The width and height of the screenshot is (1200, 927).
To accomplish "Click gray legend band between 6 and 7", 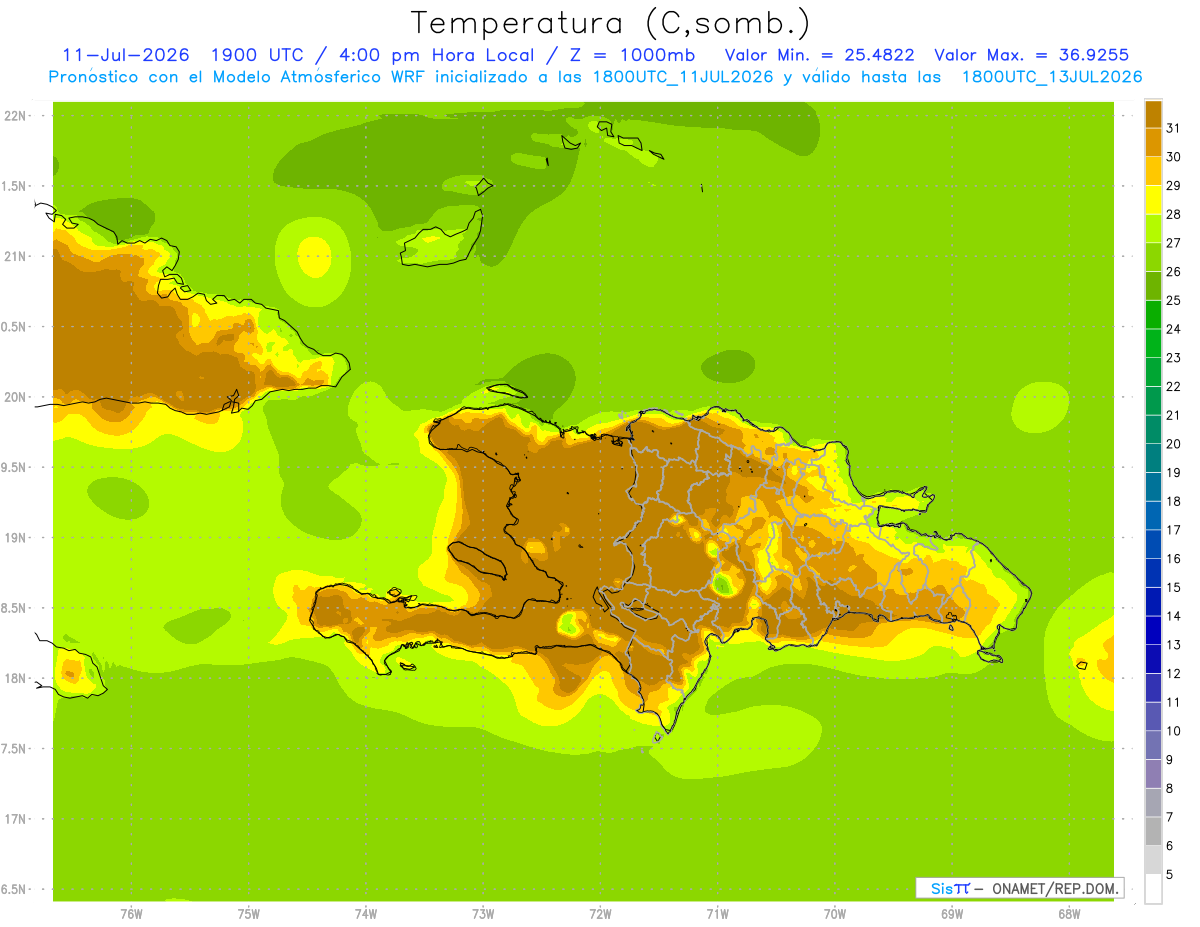I will click(x=1153, y=831).
